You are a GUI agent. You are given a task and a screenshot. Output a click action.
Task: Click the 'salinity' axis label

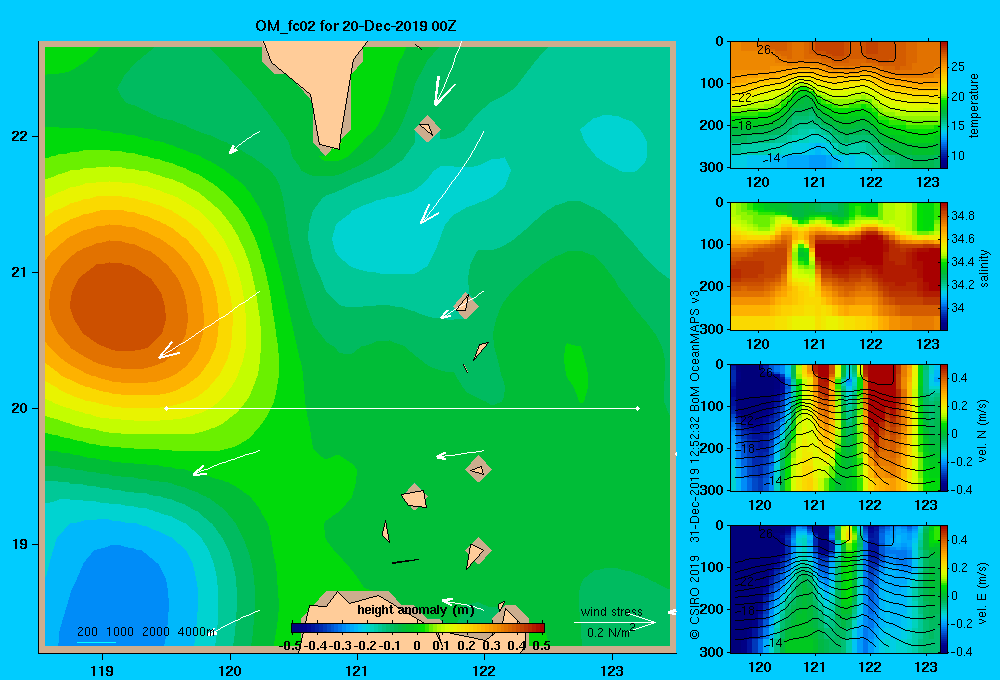click(984, 268)
